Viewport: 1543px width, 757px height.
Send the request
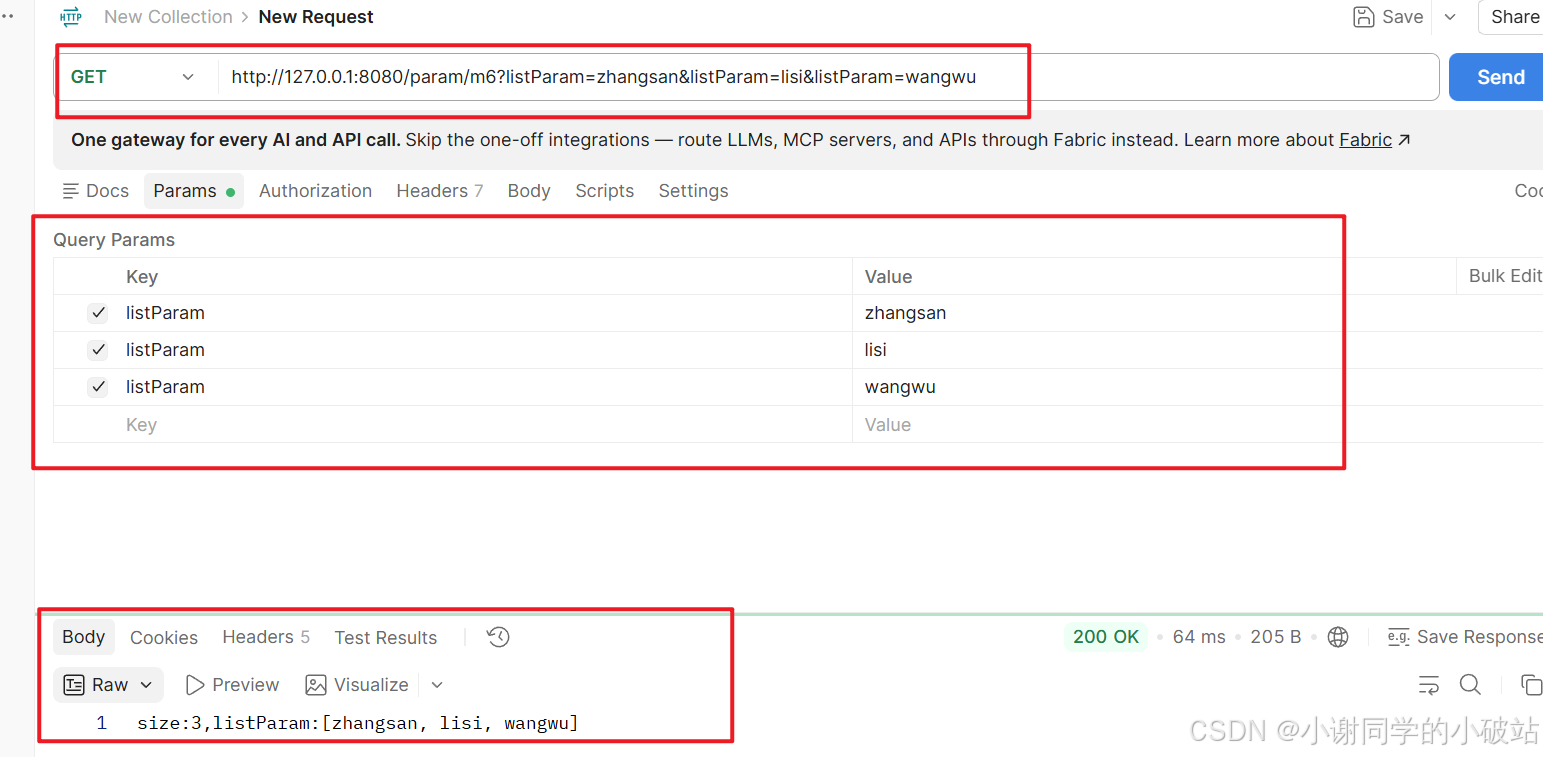click(1496, 77)
